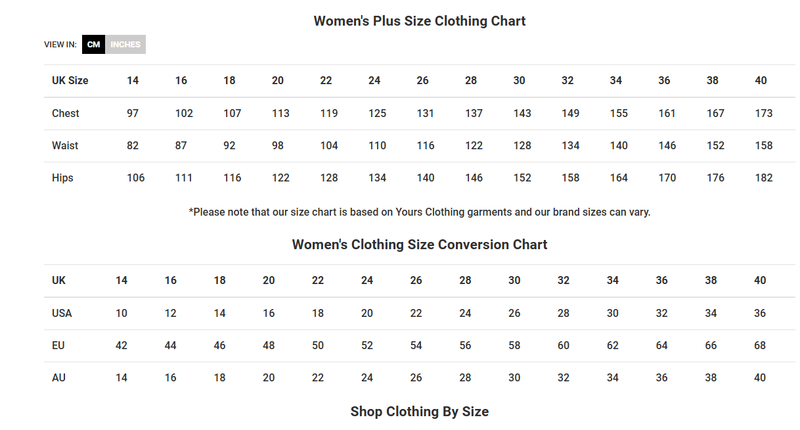Select the Waist row label
The width and height of the screenshot is (800, 430).
pyautogui.click(x=65, y=145)
